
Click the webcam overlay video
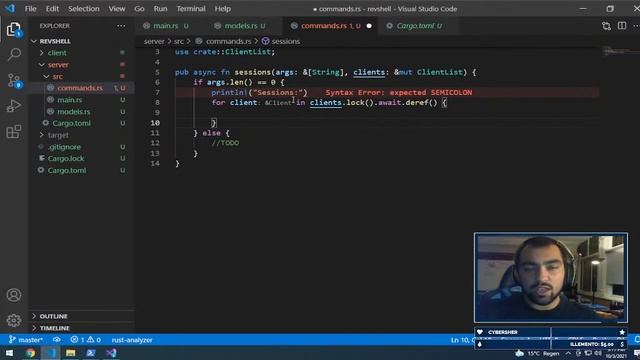coord(551,278)
